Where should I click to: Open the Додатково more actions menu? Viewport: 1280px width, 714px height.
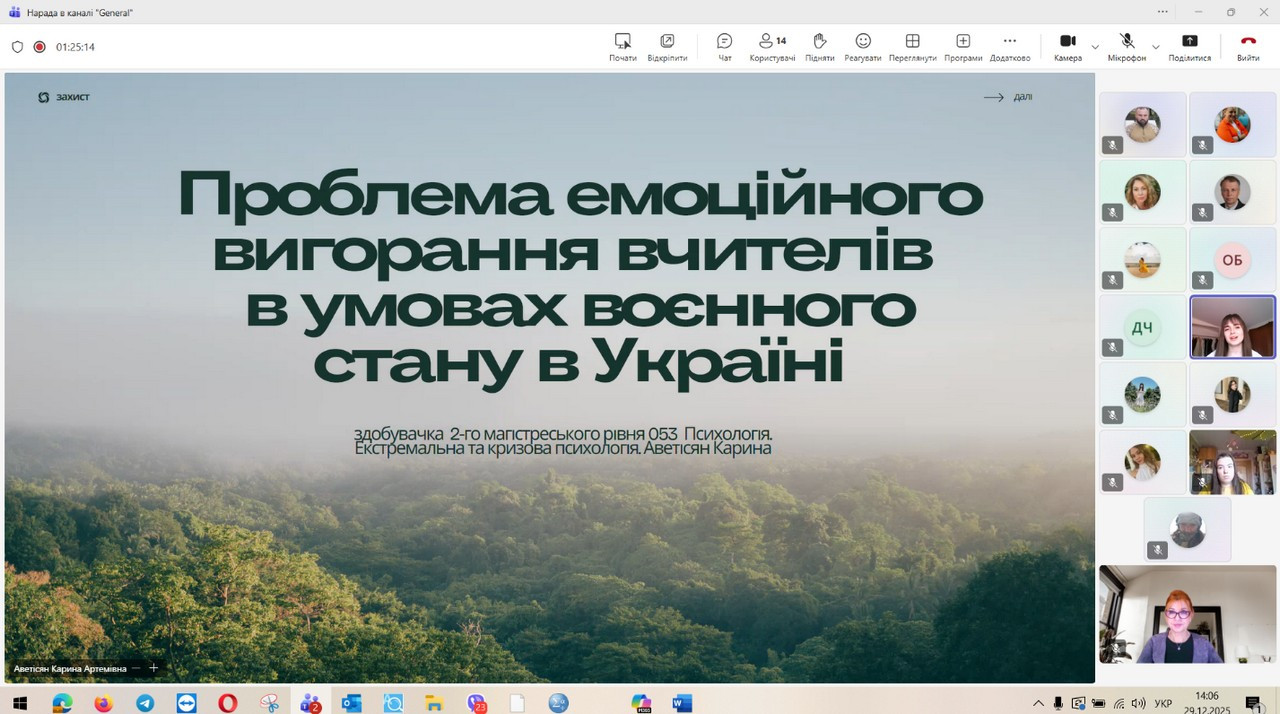1009,46
